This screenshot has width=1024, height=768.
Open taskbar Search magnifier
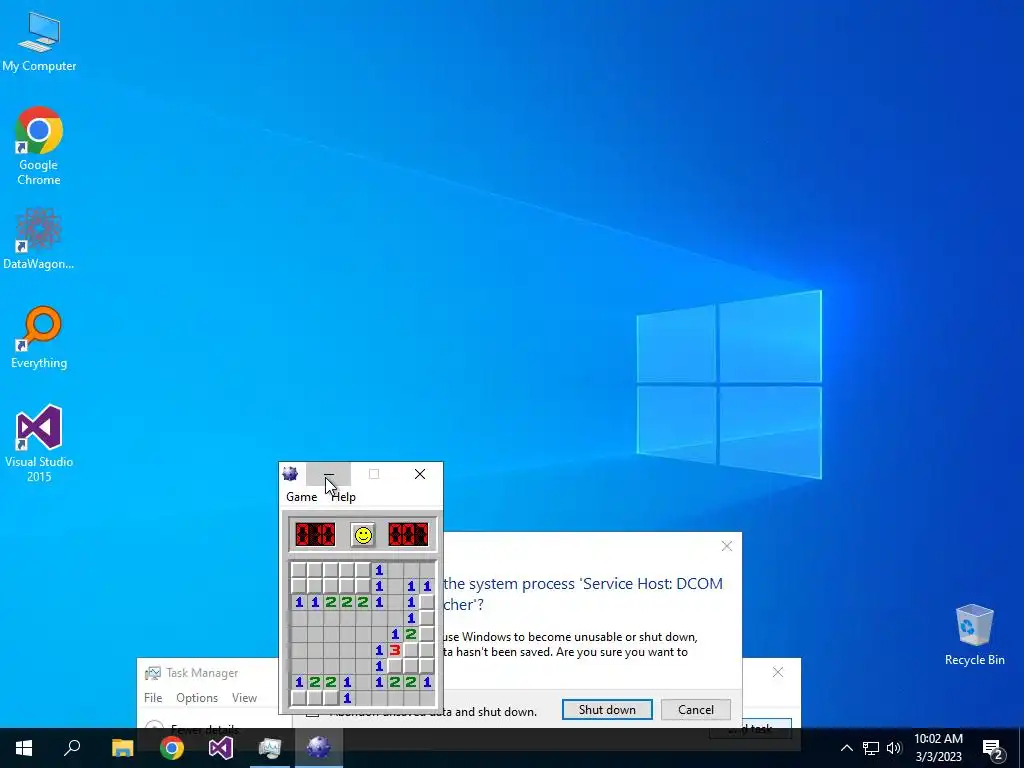click(72, 748)
